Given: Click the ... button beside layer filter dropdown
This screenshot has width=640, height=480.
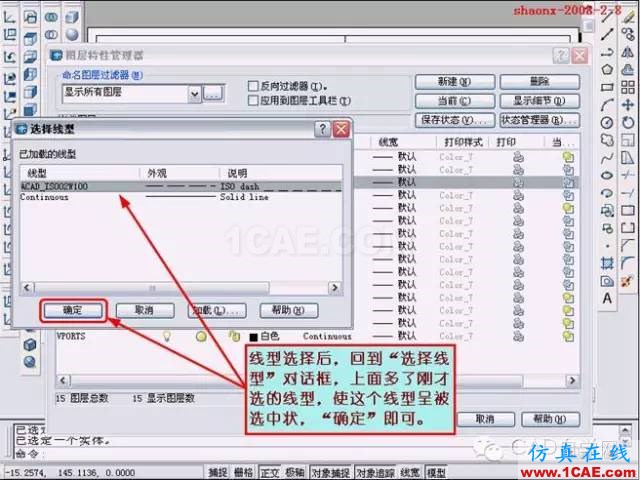Looking at the screenshot, I should pos(213,93).
